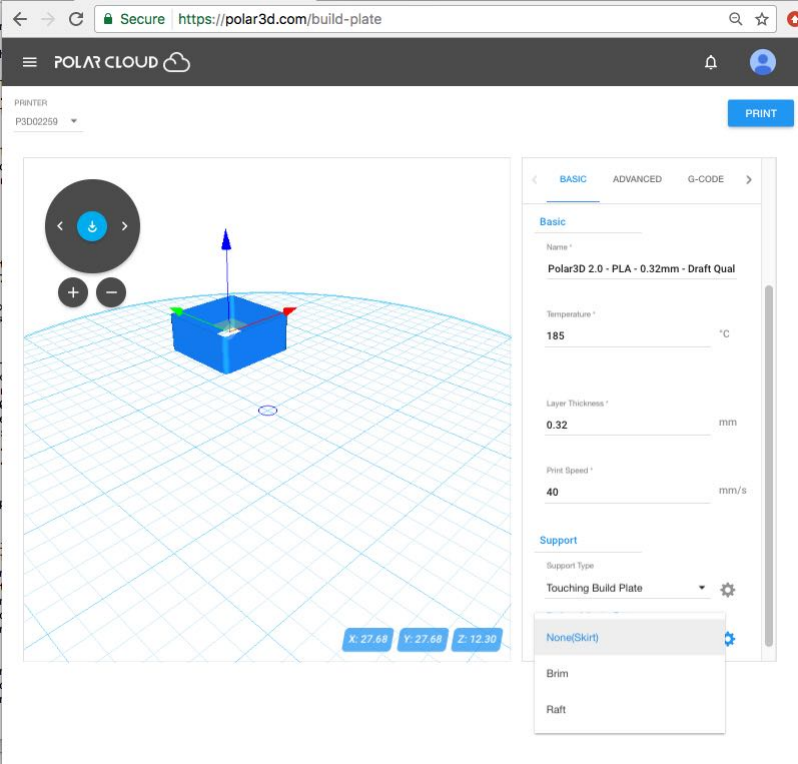Switch to the ADVANCED tab
Viewport: 798px width, 764px height.
click(637, 179)
